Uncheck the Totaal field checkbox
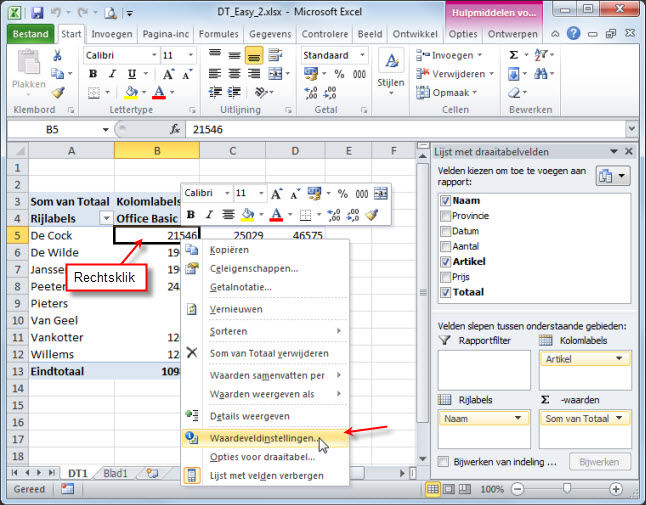646x505 pixels. pos(445,292)
